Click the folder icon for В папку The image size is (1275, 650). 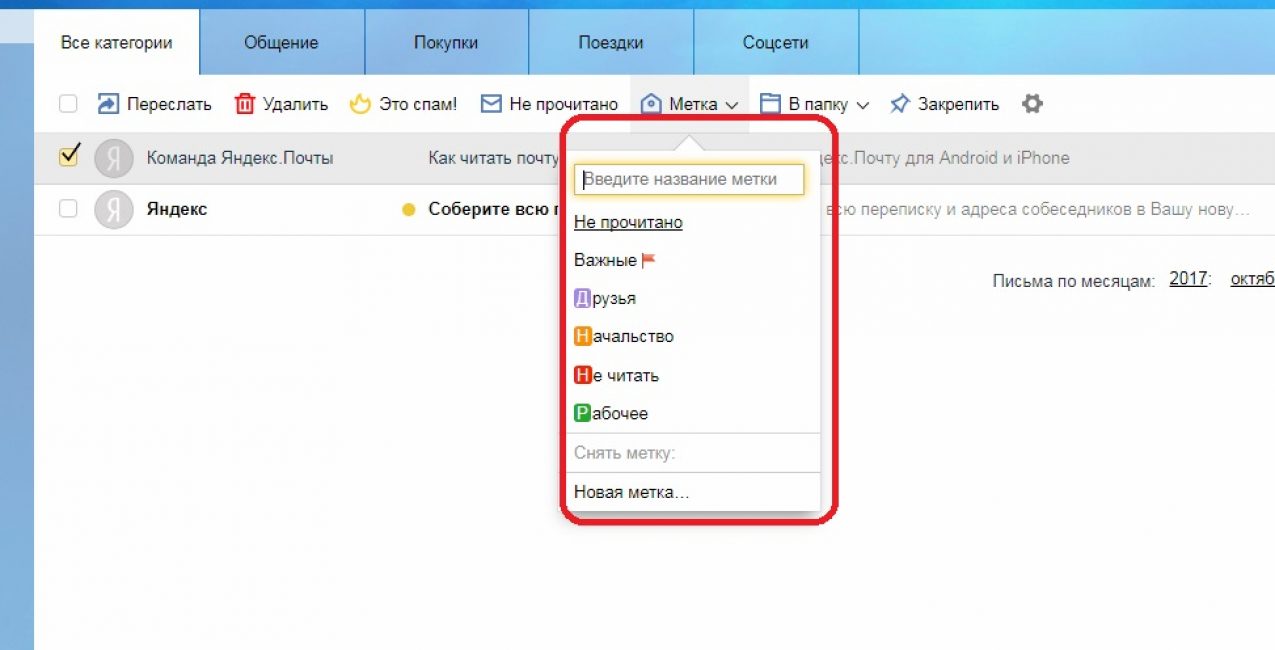[770, 104]
